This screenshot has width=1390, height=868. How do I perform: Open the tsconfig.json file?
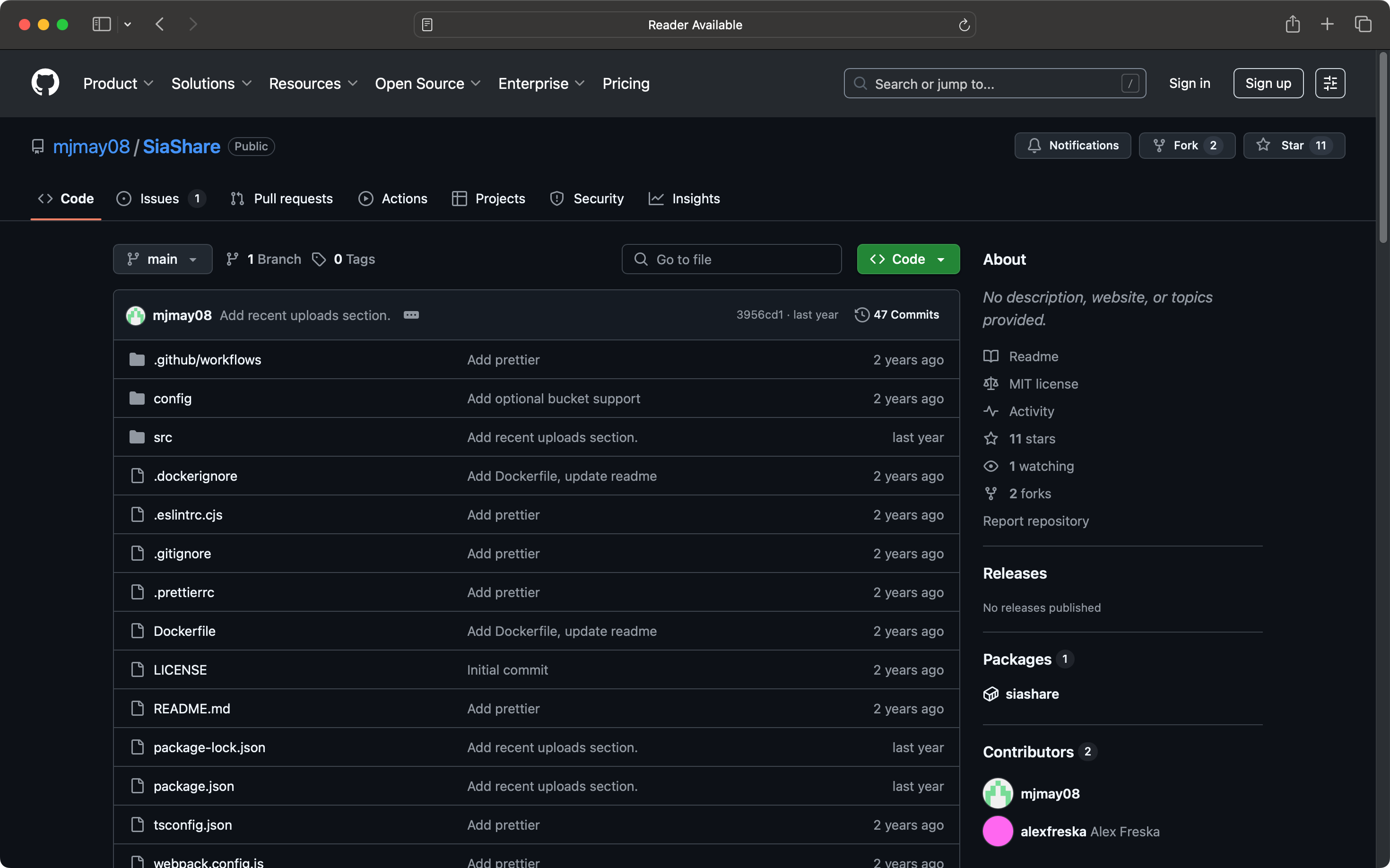pyautogui.click(x=193, y=825)
